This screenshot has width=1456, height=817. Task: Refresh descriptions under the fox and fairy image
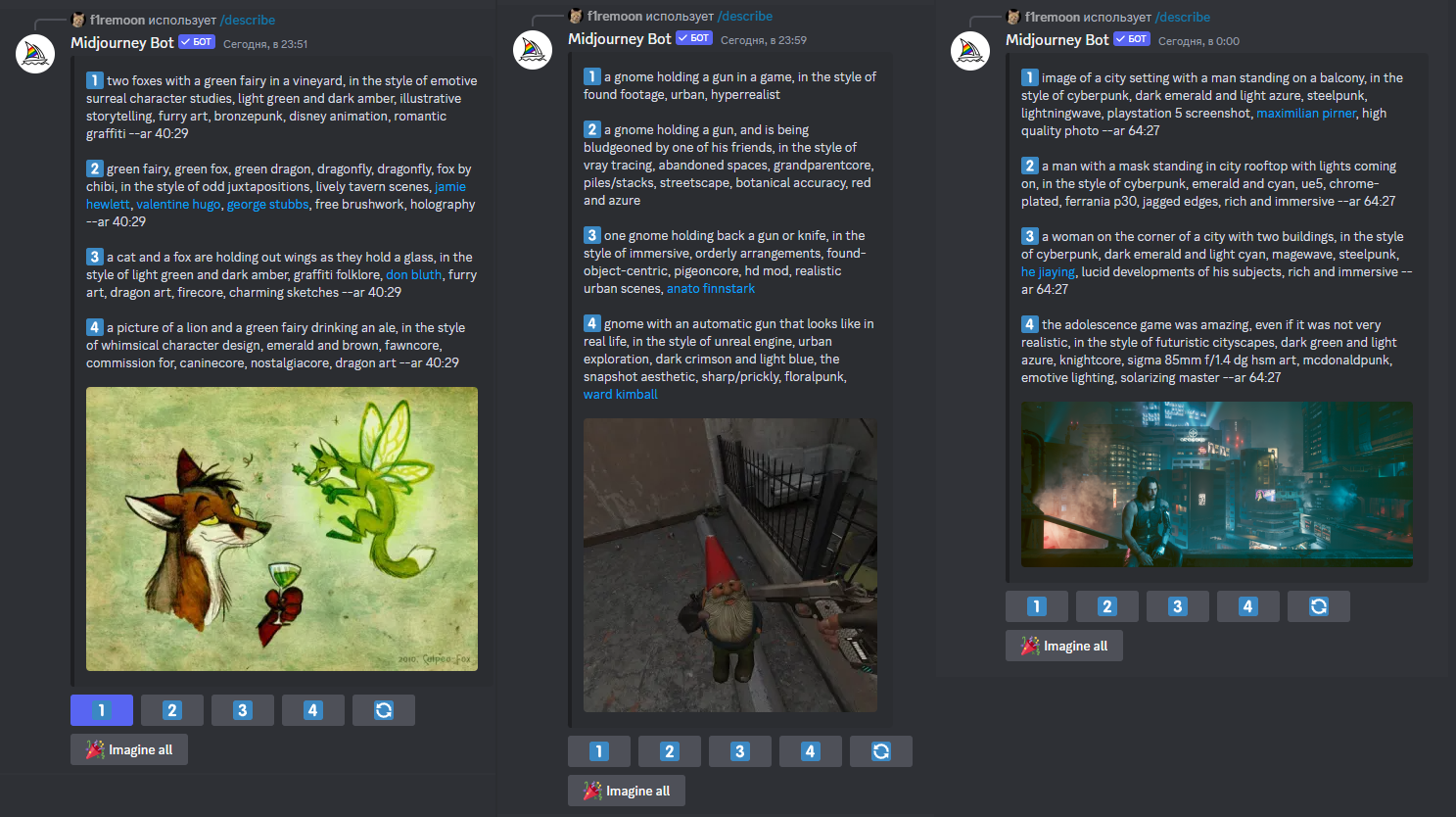point(384,710)
